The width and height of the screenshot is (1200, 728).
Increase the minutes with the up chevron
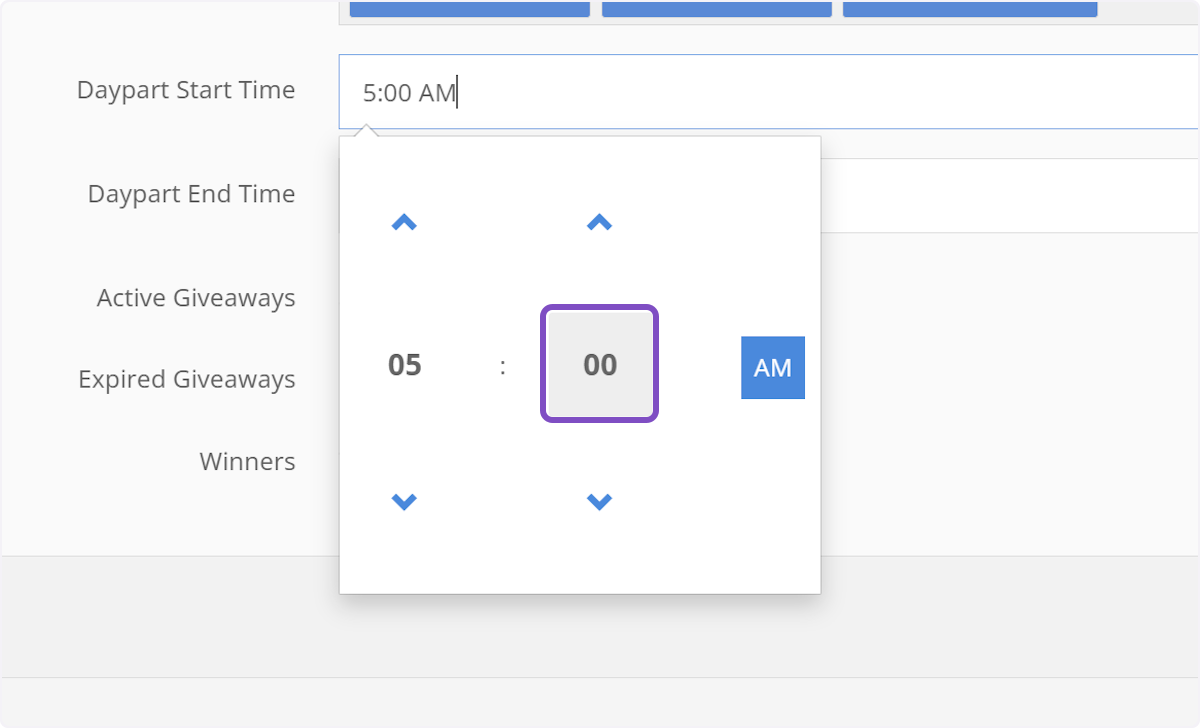599,223
